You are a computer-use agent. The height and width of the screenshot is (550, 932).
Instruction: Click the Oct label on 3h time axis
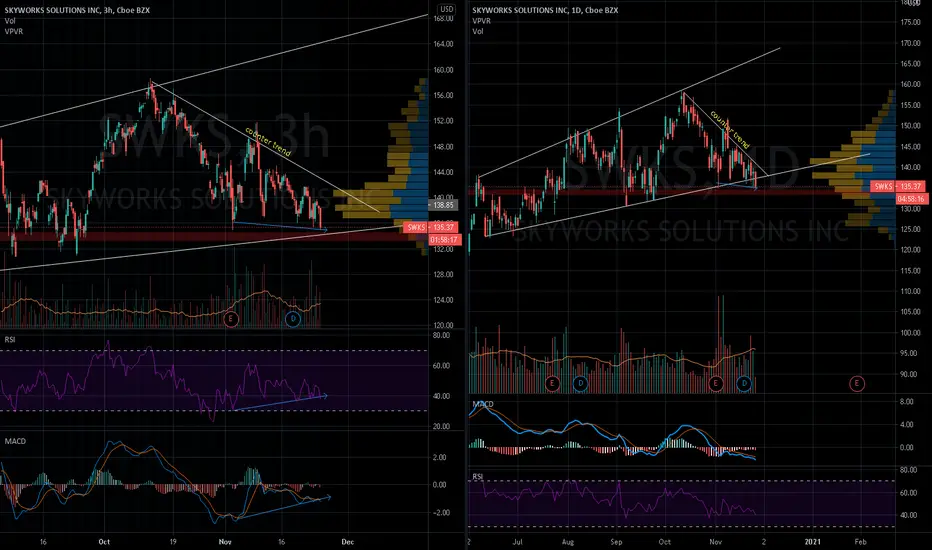105,542
